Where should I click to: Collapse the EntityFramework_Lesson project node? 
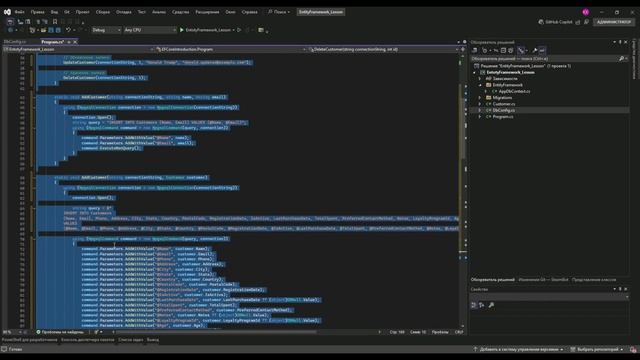pyautogui.click(x=474, y=72)
